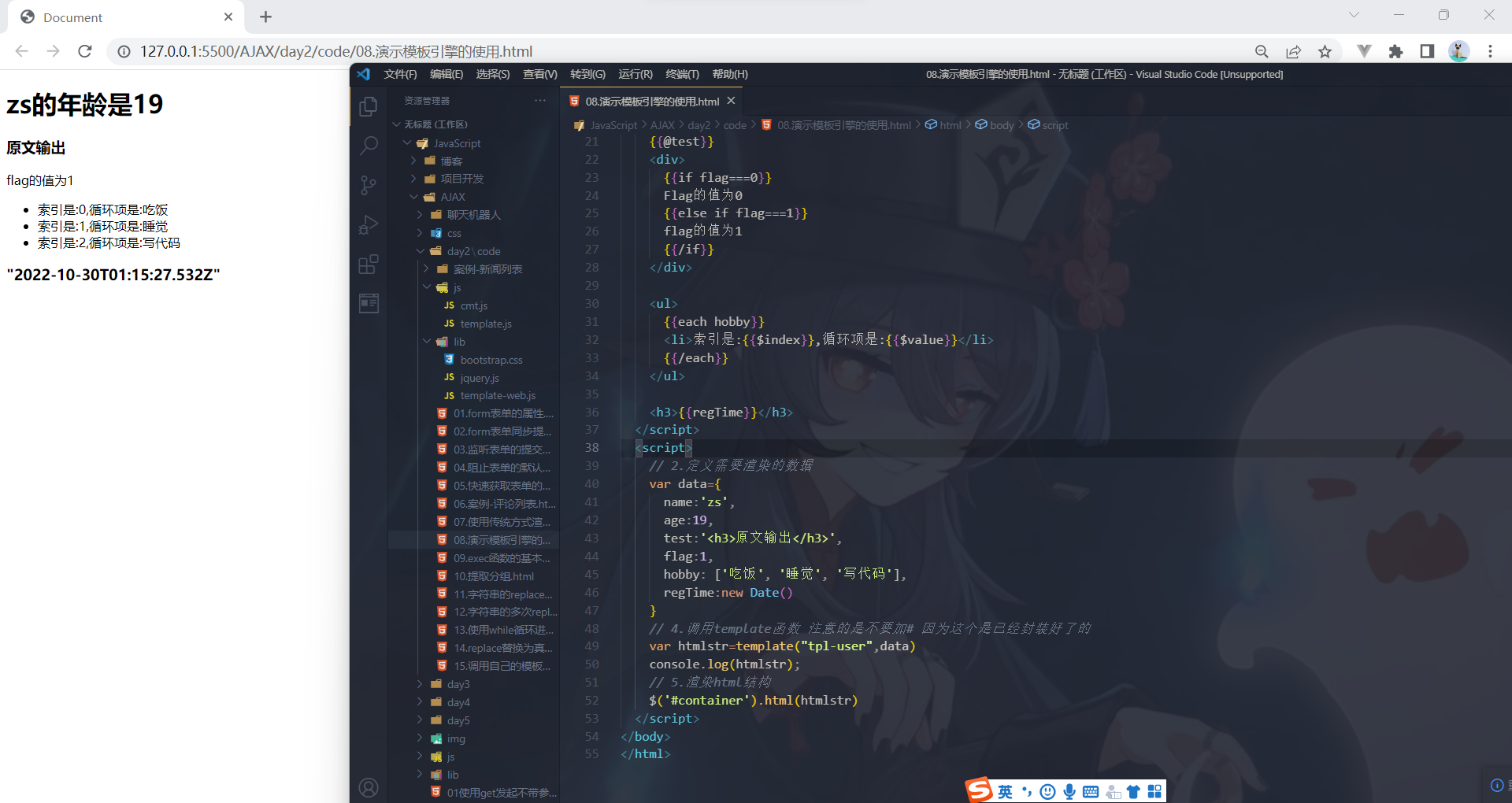Bookmark this page with the star icon
1512x803 pixels.
[x=1325, y=51]
